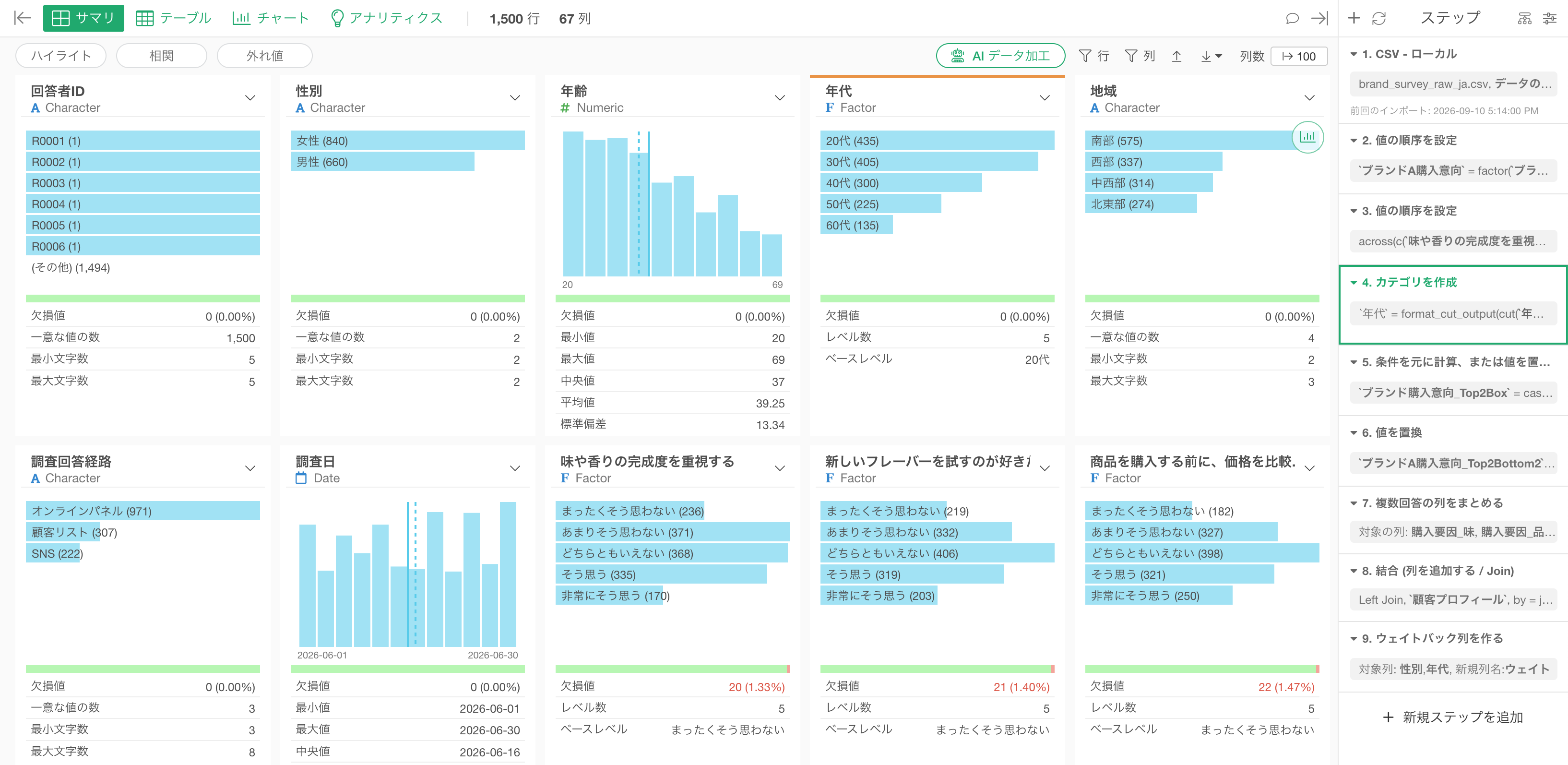Screen dimensions: 1568x765
Task: Click the chart icon on 地域 card
Action: point(1307,137)
